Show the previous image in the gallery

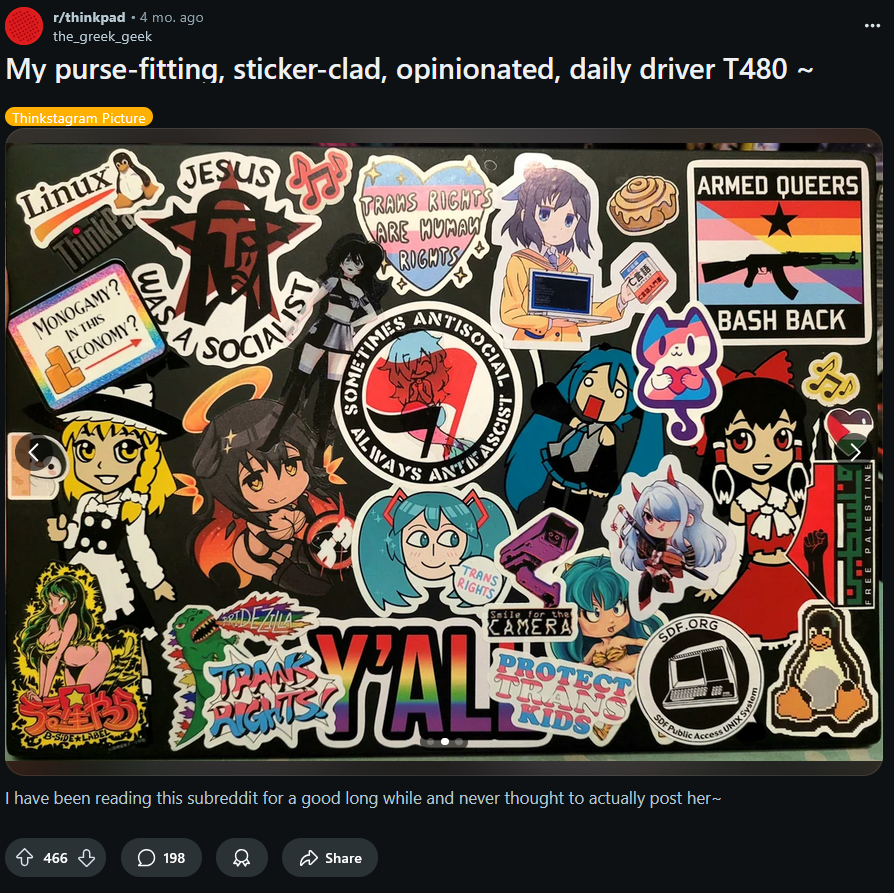(34, 452)
